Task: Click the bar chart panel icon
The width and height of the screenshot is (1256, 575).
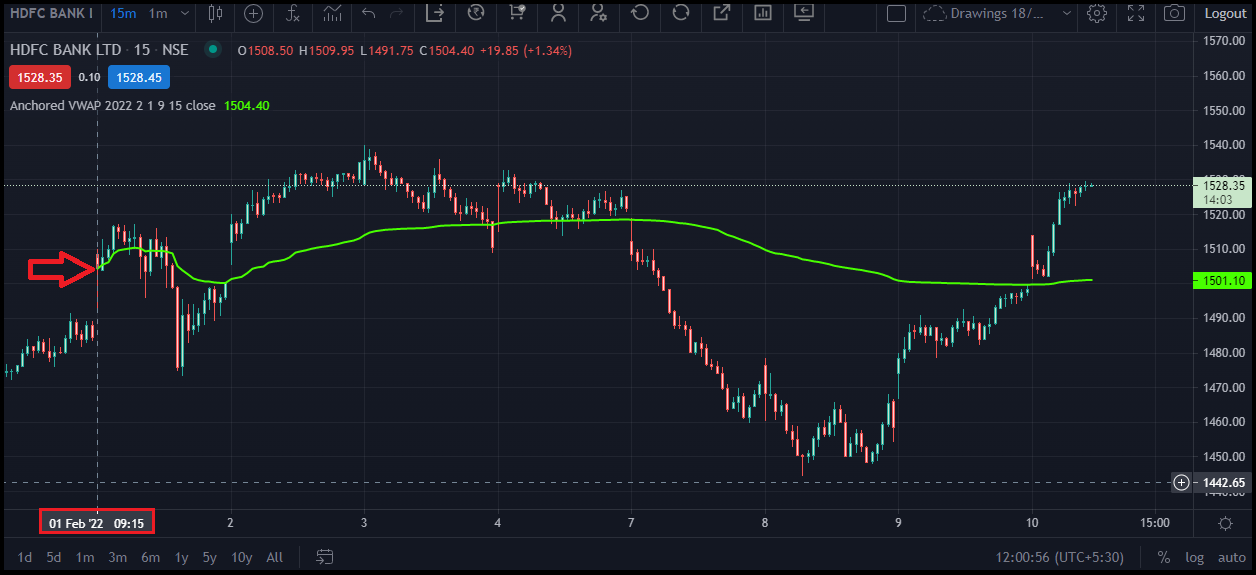Action: 763,13
